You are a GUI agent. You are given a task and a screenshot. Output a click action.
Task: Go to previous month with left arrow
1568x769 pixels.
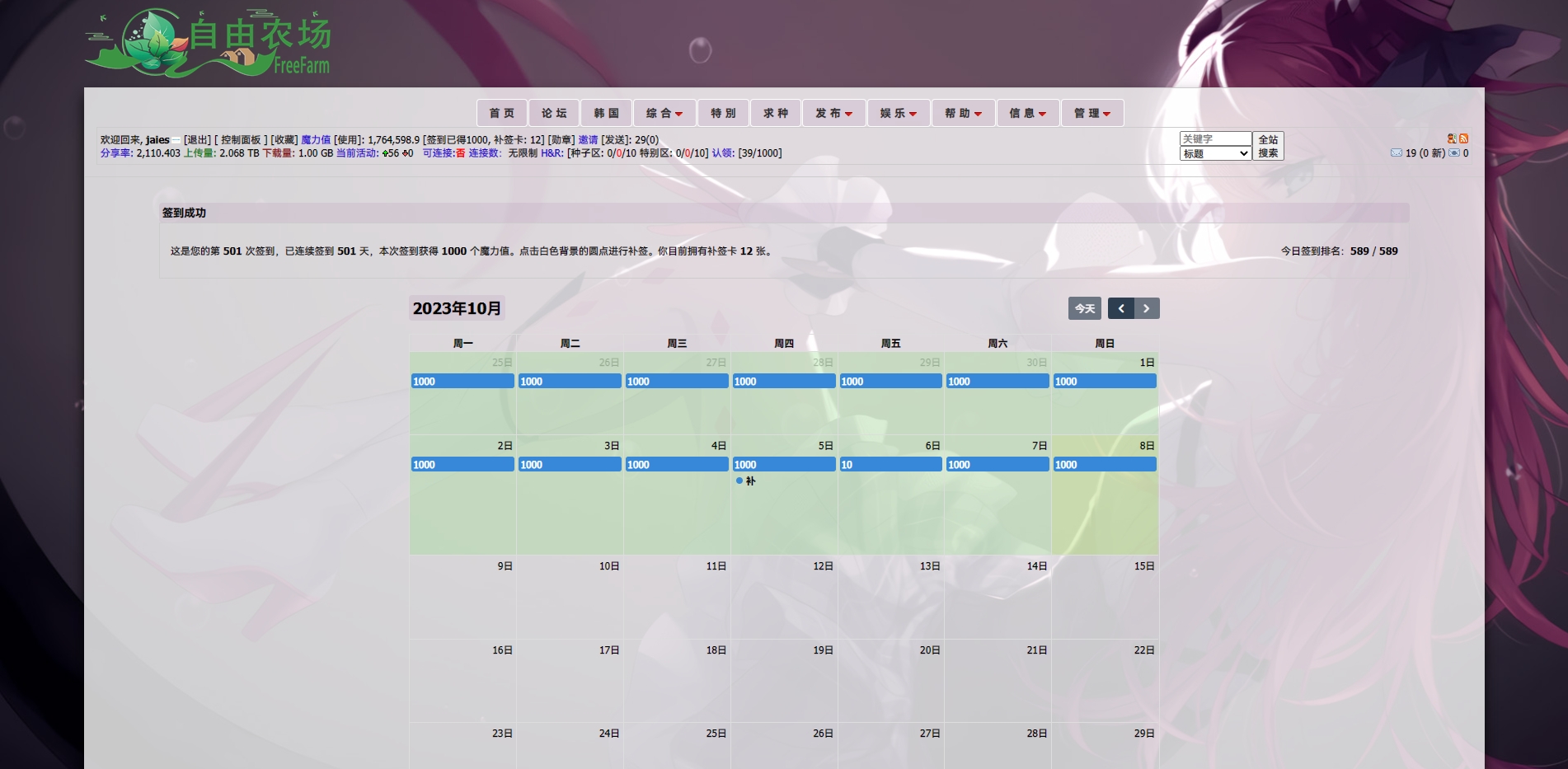[1120, 308]
